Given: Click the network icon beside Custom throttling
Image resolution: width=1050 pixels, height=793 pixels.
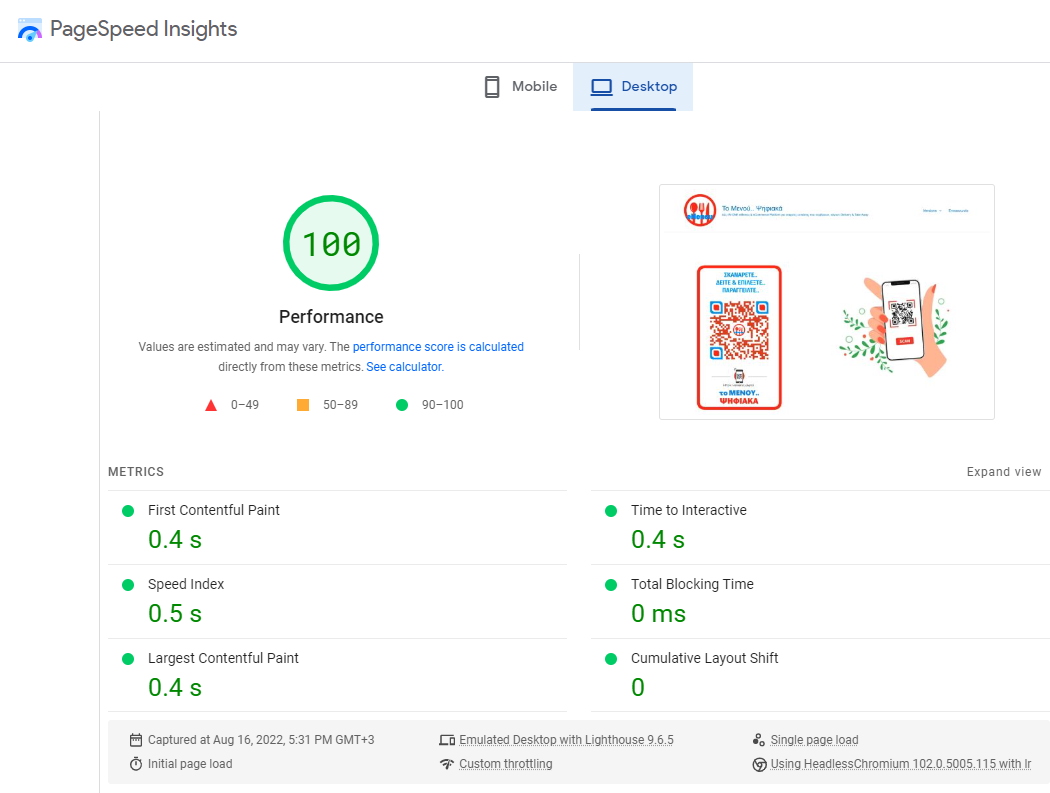Looking at the screenshot, I should [447, 764].
